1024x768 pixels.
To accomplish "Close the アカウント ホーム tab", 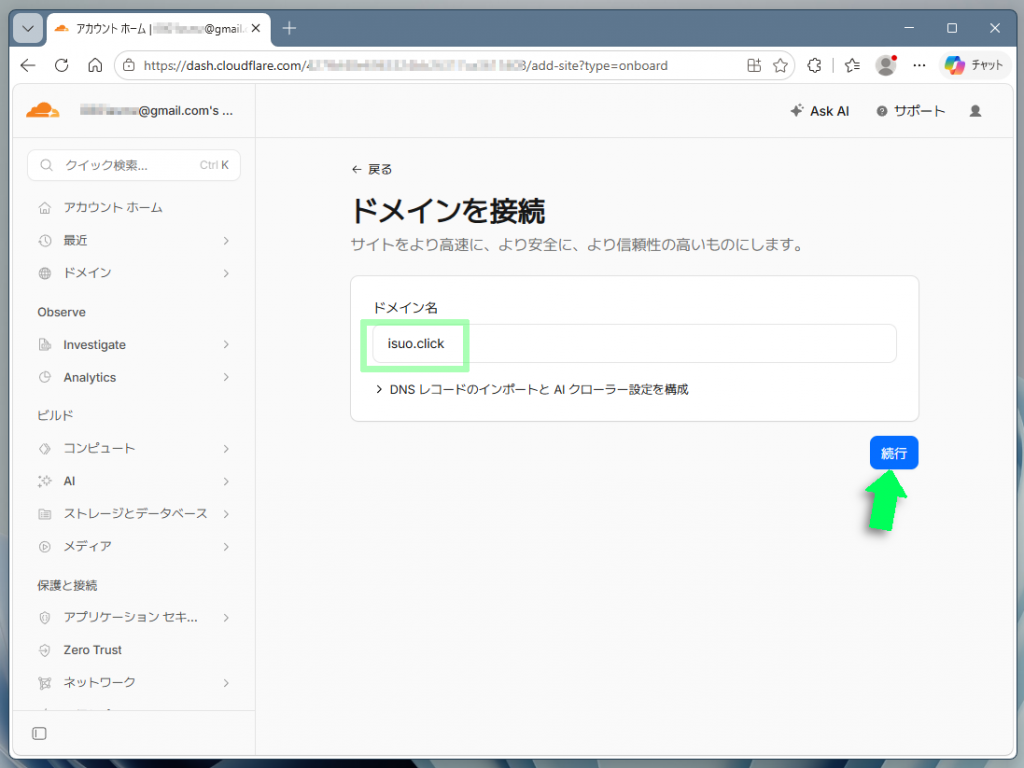I will coord(256,28).
